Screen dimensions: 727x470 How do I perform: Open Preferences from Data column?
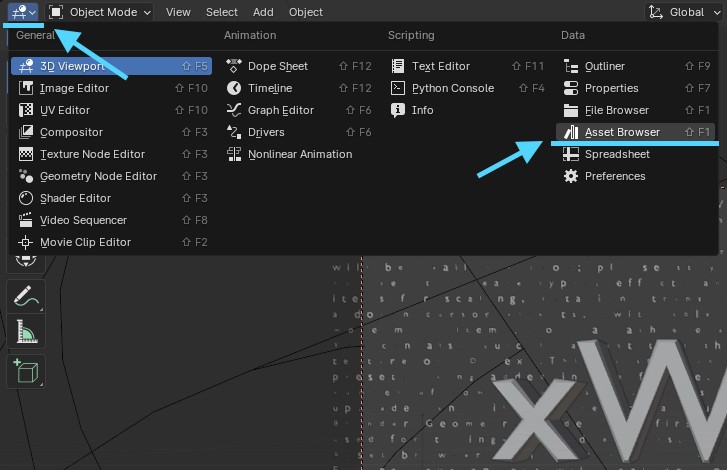(614, 176)
